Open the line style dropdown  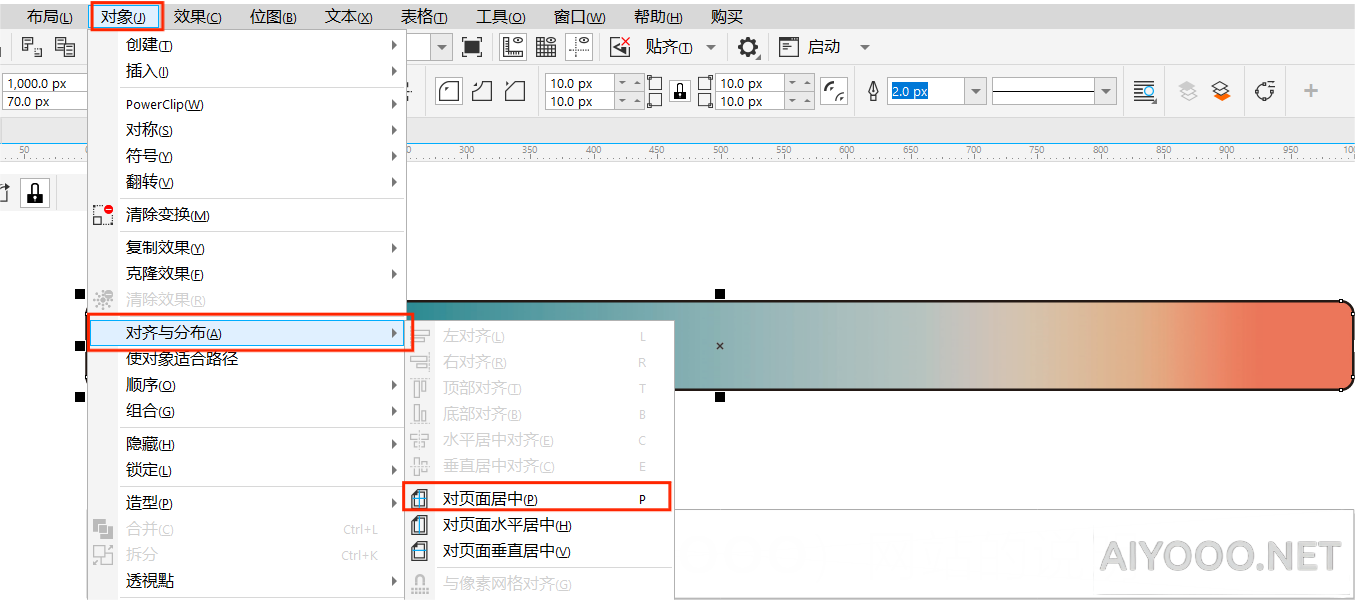pos(1105,92)
